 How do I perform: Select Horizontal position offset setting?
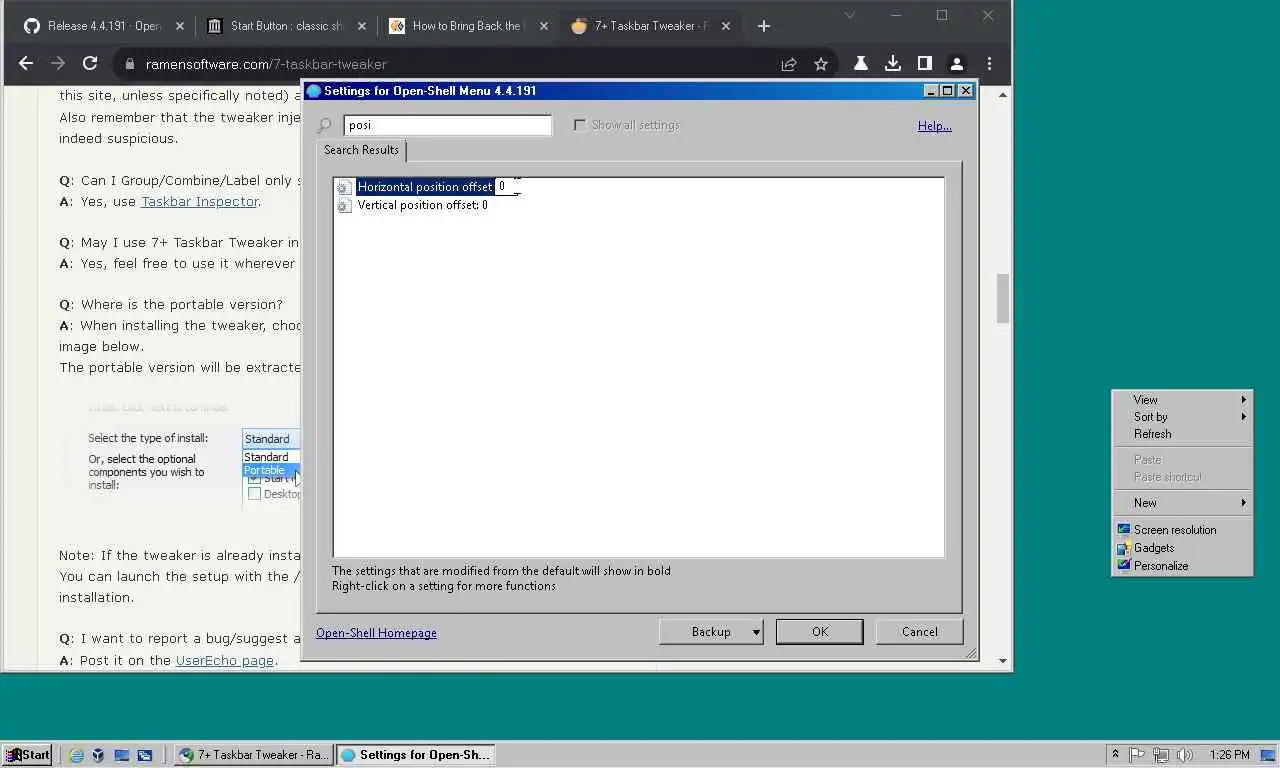pos(424,187)
